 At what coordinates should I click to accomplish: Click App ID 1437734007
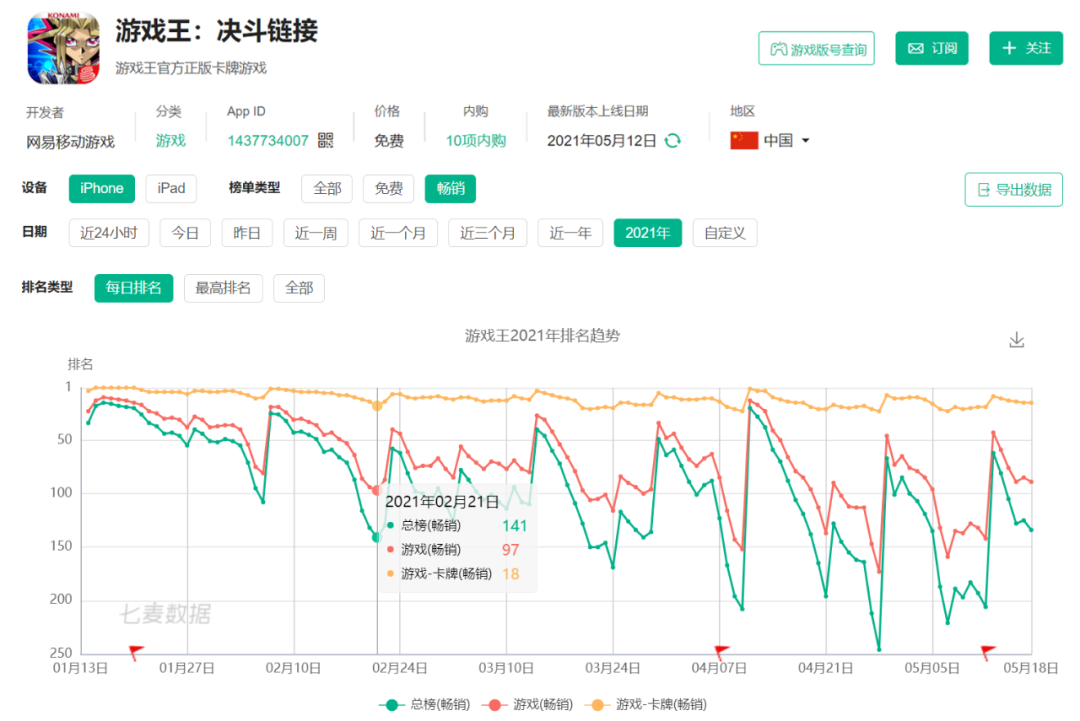(x=268, y=140)
